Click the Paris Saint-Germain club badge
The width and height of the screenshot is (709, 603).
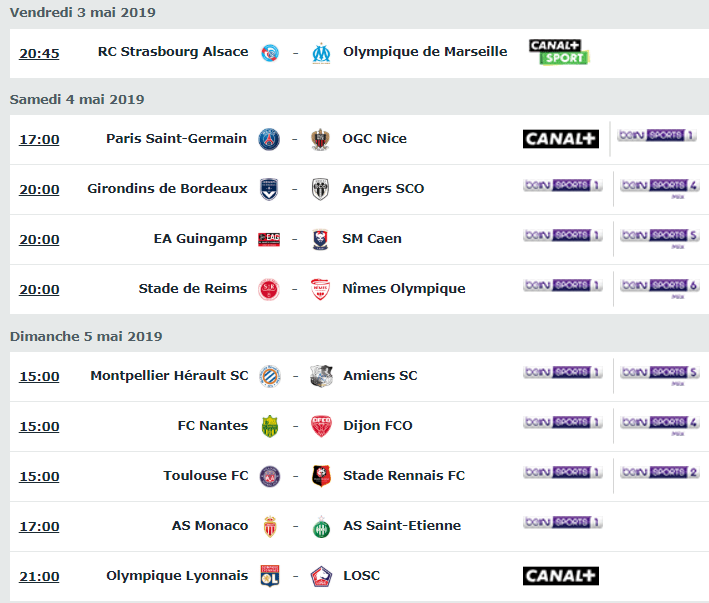pyautogui.click(x=269, y=139)
